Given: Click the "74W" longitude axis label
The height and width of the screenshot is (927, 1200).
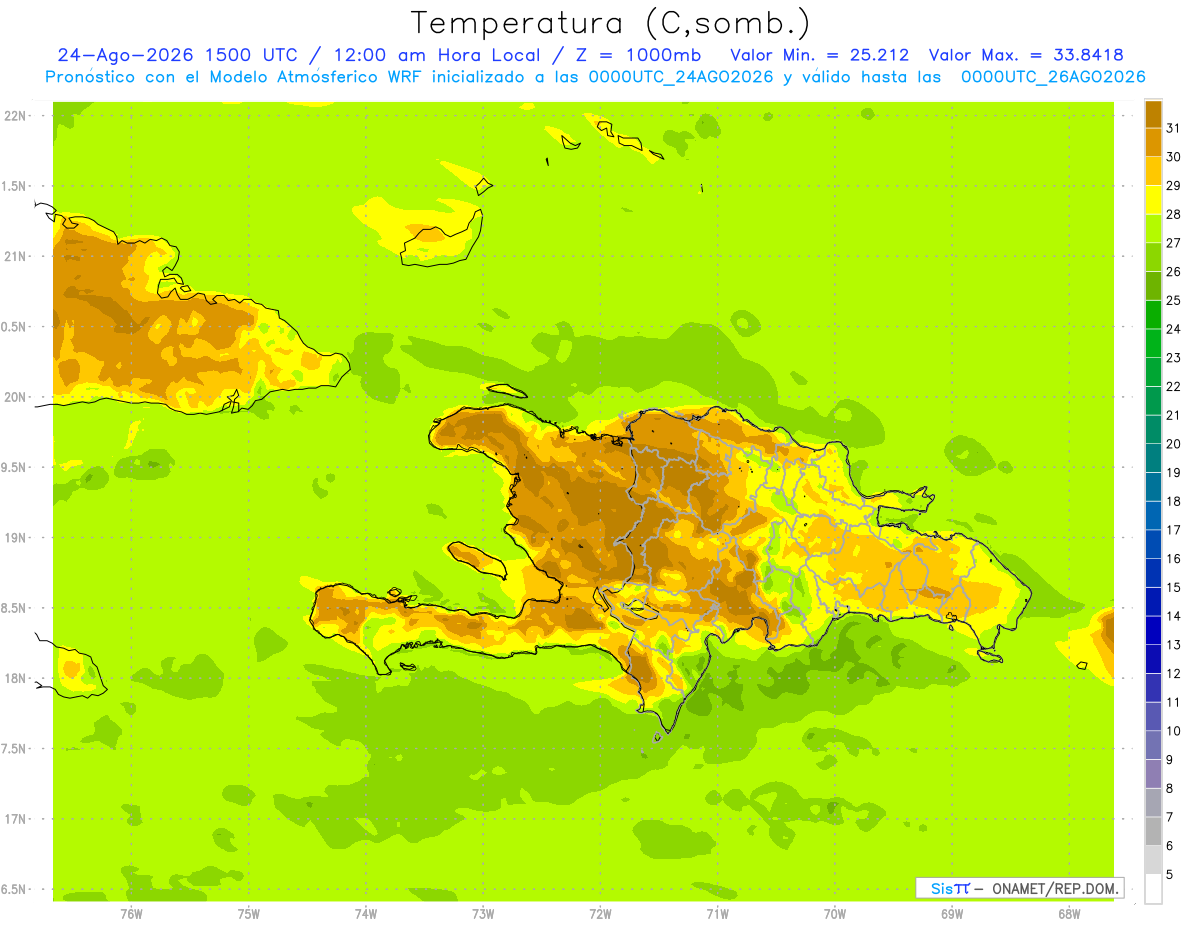Looking at the screenshot, I should click(x=366, y=914).
